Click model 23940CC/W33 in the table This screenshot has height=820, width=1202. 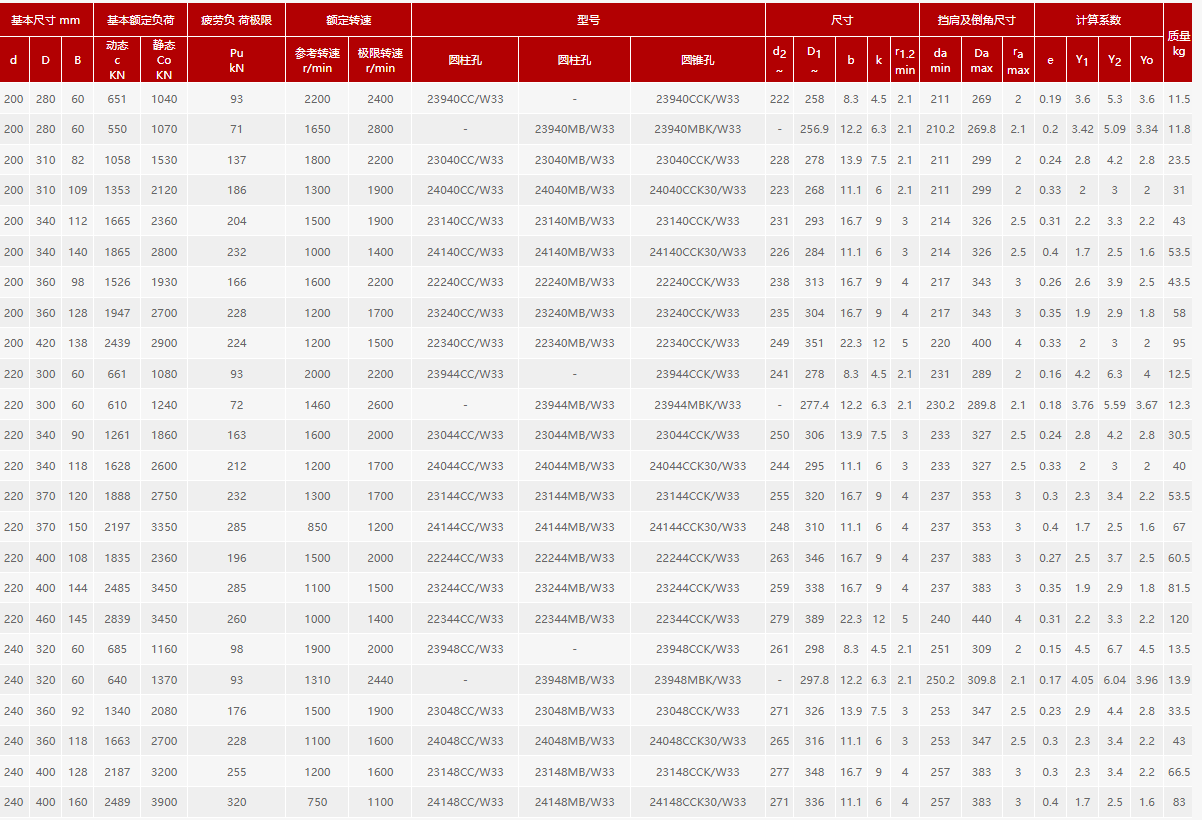coord(465,99)
